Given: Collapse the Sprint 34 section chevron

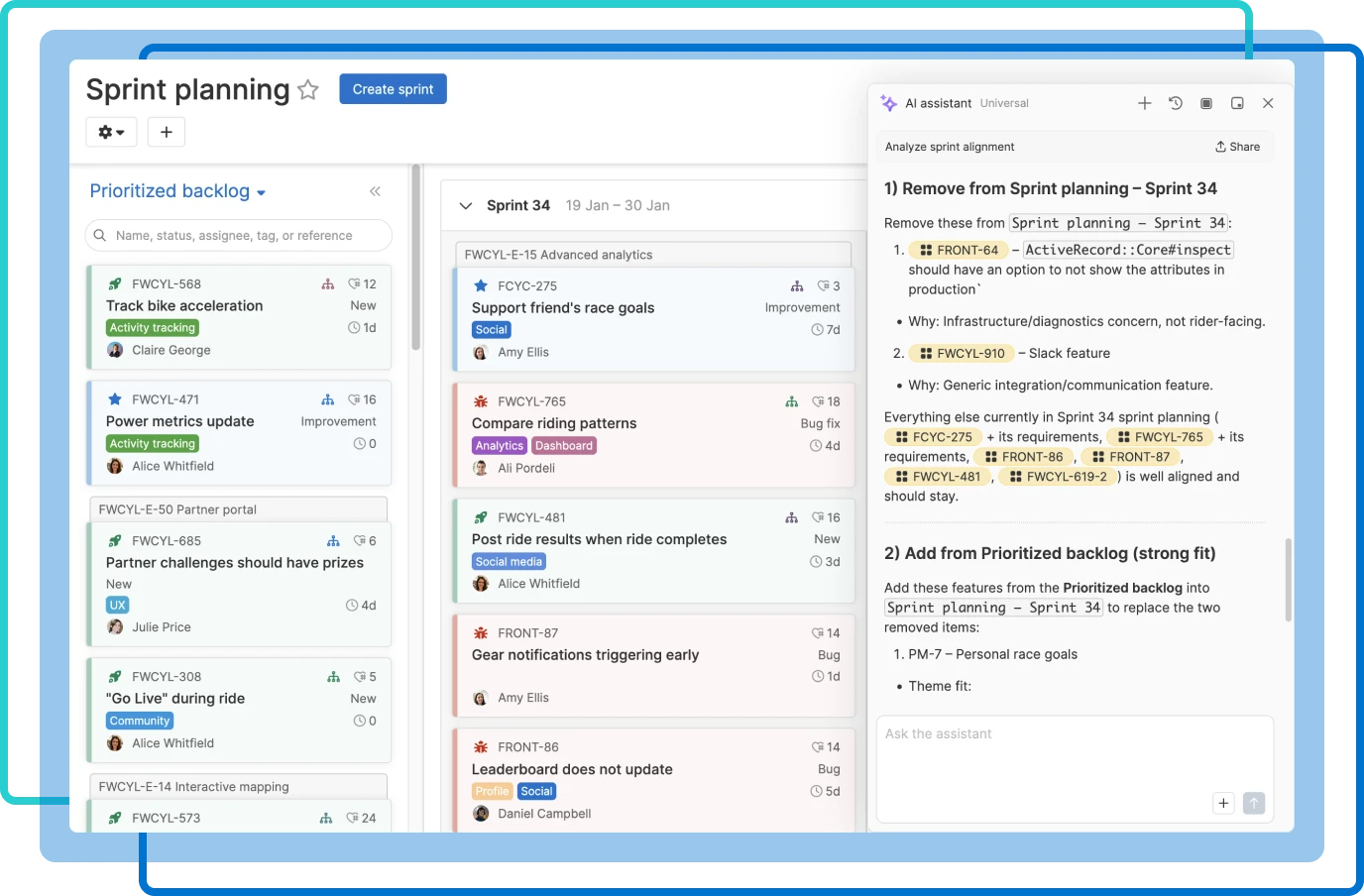Looking at the screenshot, I should click(x=466, y=205).
